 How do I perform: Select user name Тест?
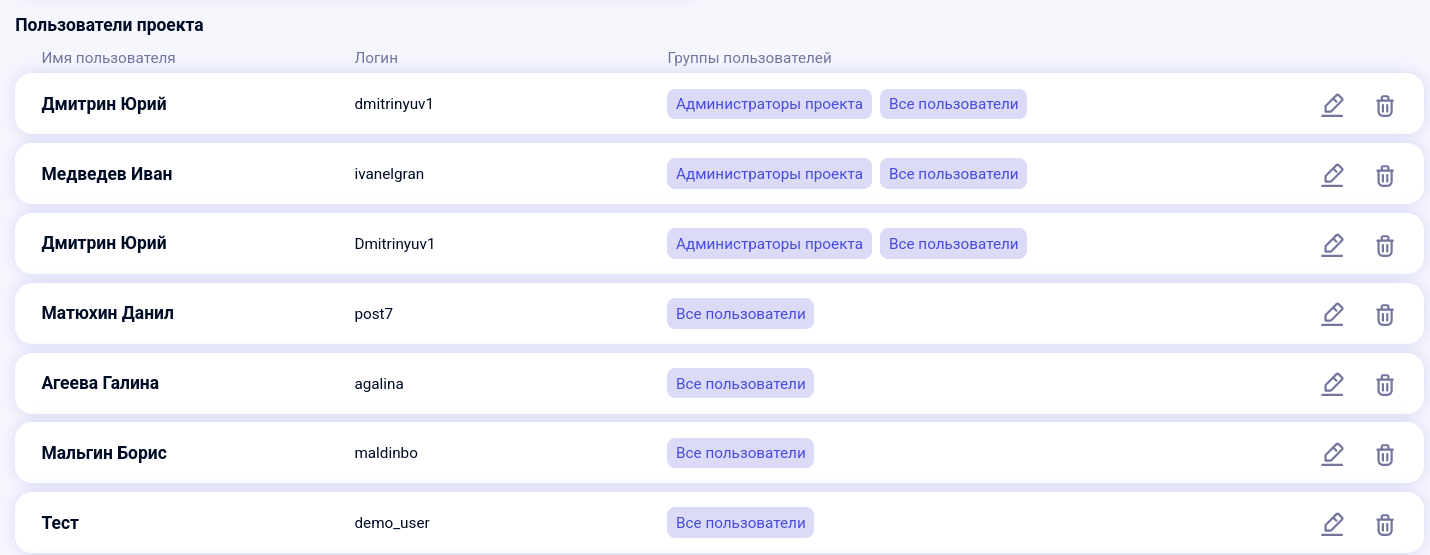click(60, 523)
